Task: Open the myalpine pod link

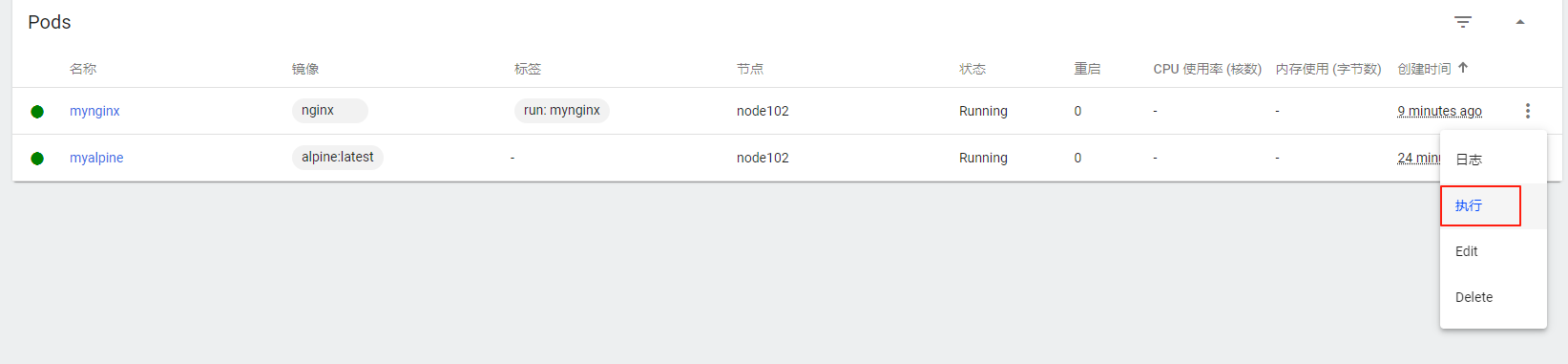Action: [96, 158]
